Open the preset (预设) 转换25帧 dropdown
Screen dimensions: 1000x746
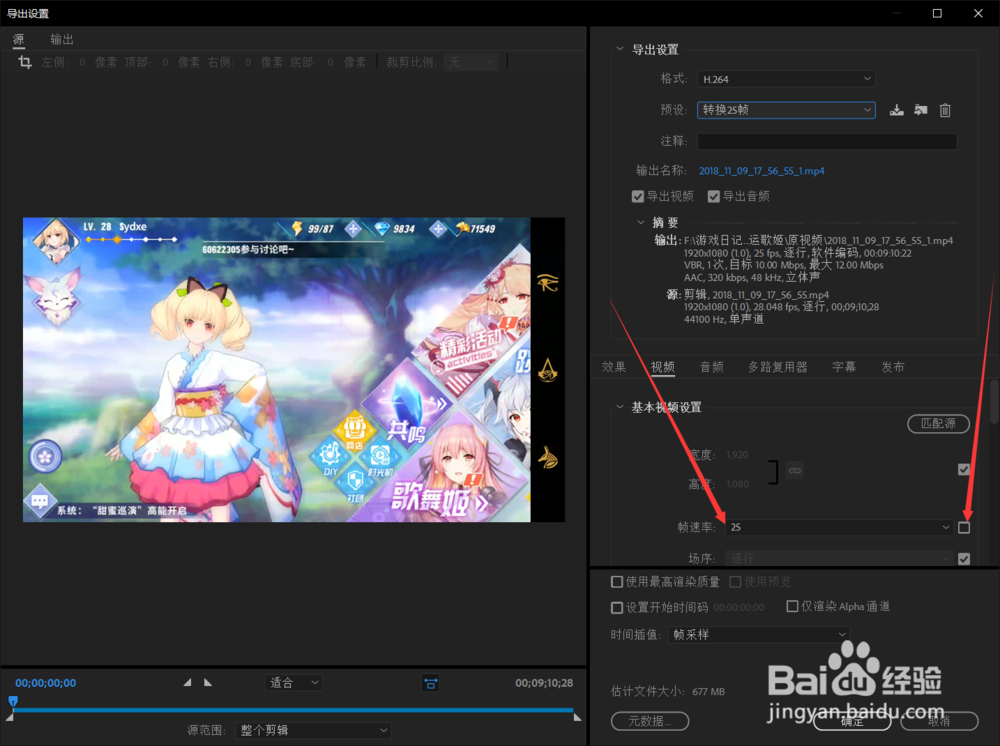[x=786, y=110]
